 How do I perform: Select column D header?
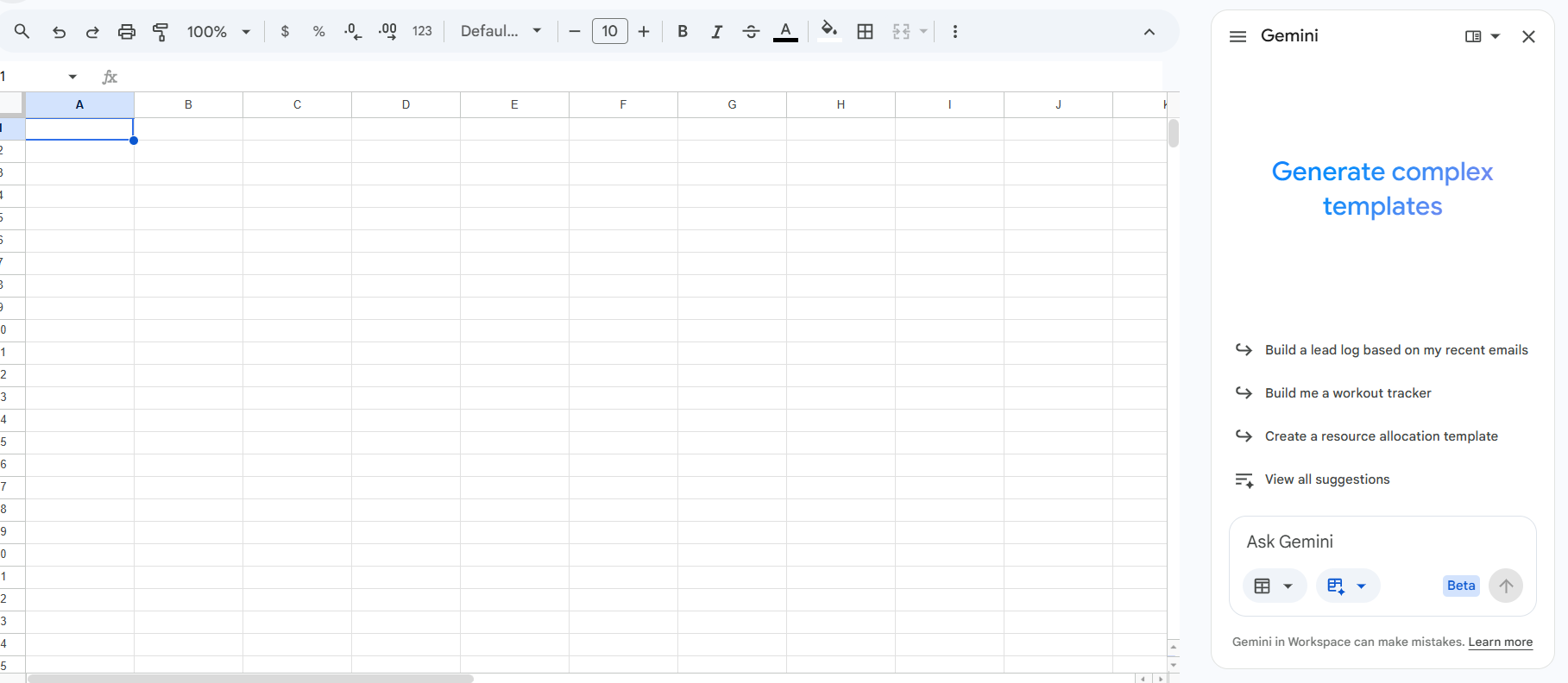coord(406,104)
